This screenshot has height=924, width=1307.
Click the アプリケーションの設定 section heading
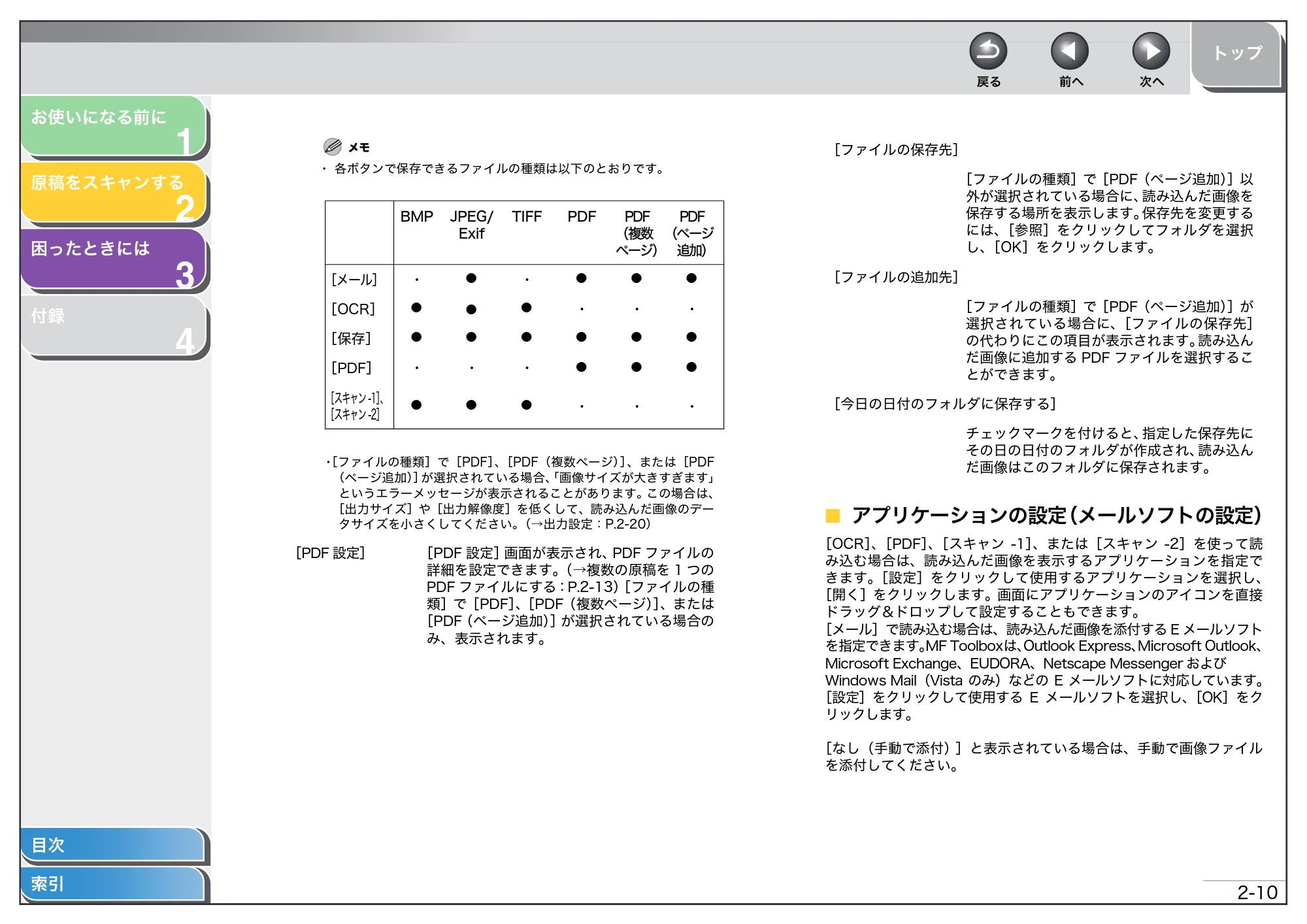pos(1056,516)
